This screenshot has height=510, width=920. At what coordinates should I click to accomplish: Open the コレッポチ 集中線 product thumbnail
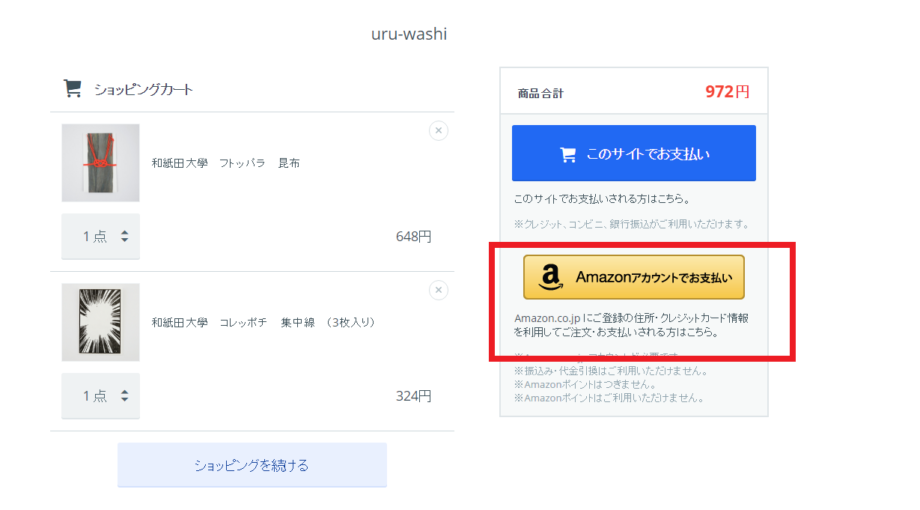click(x=100, y=322)
